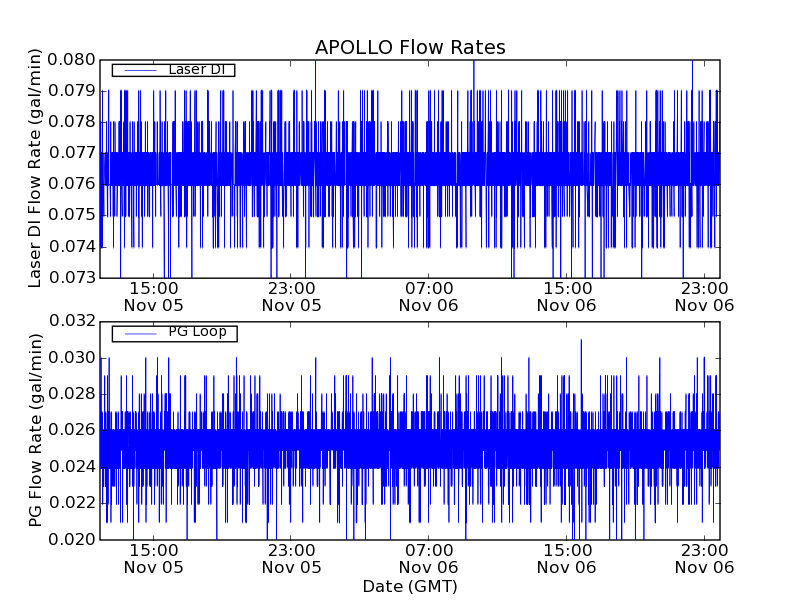Select the PG Loop legend entry

[196, 332]
